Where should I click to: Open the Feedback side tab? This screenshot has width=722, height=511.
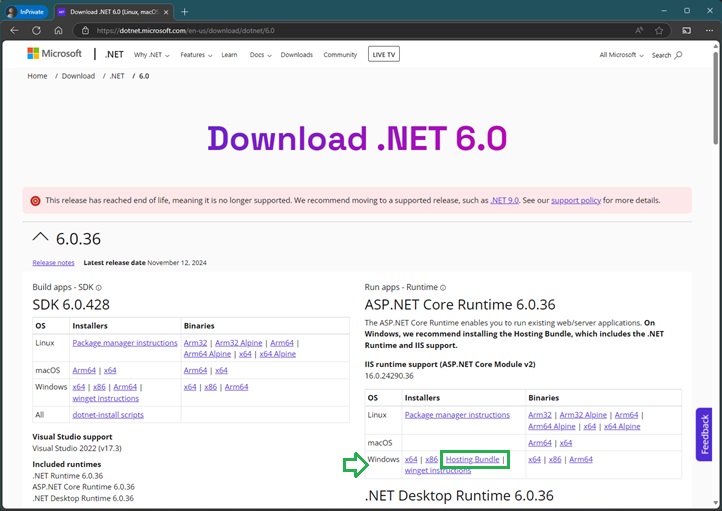704,434
